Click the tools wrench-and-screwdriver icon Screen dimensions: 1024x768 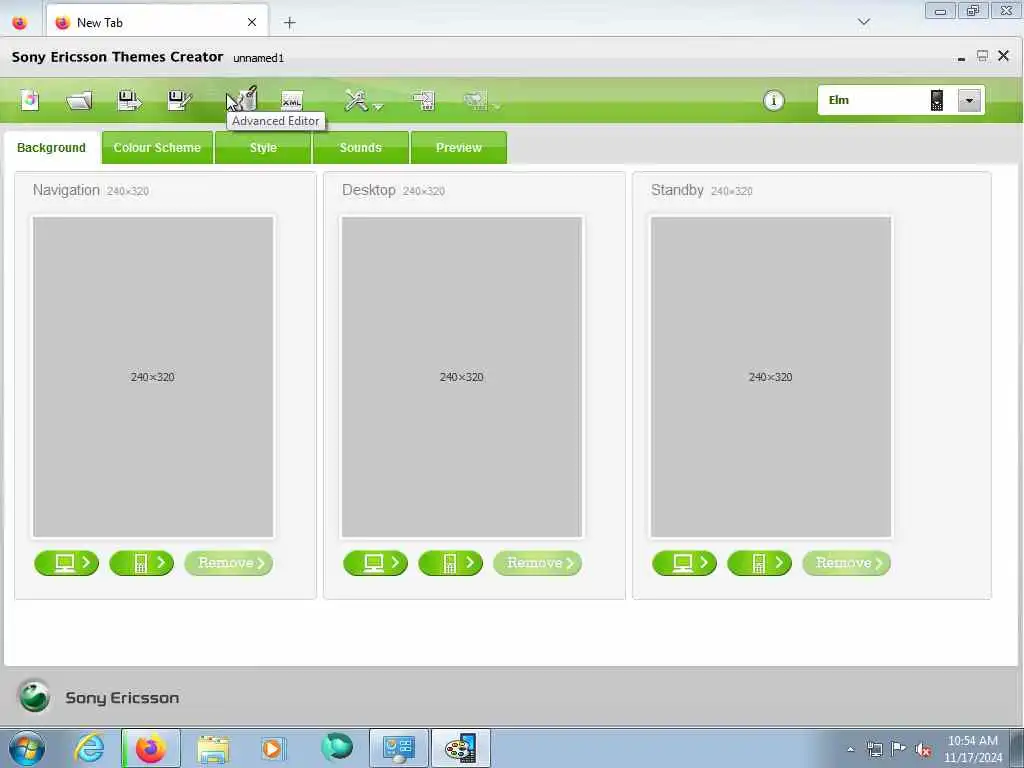click(x=356, y=100)
